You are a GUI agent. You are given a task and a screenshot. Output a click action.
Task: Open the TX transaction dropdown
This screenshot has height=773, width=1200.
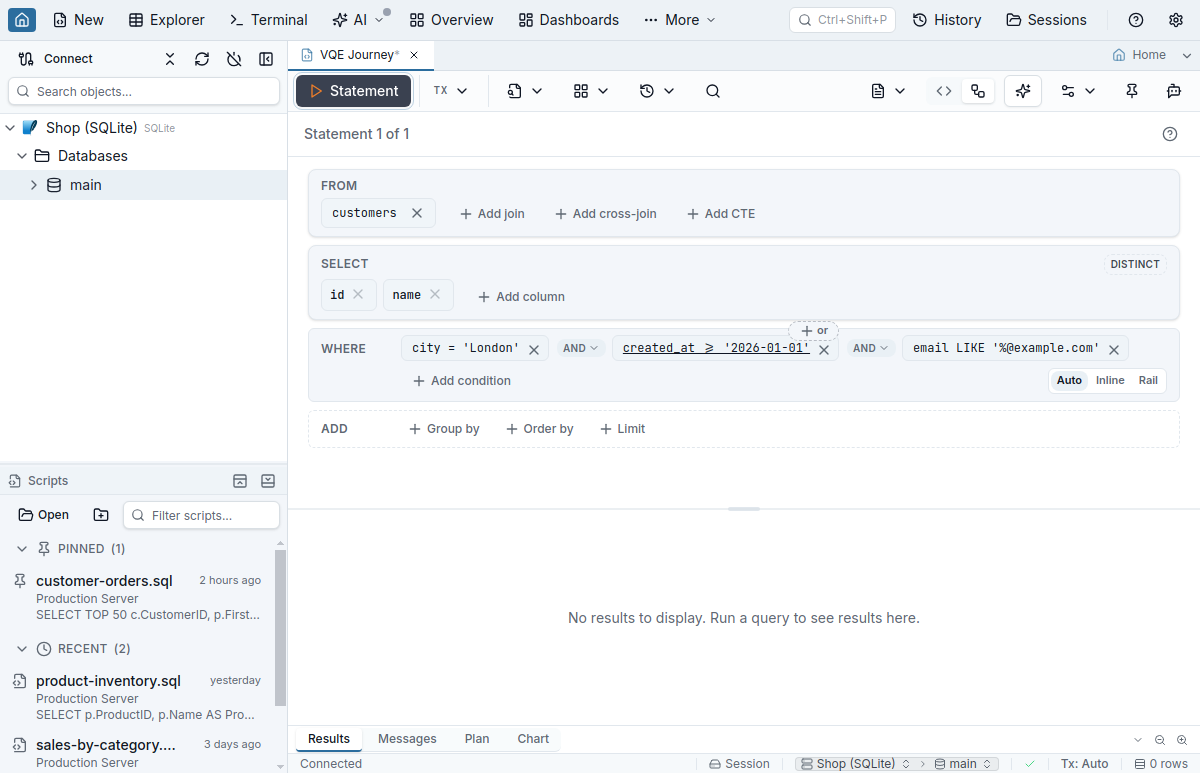point(451,91)
